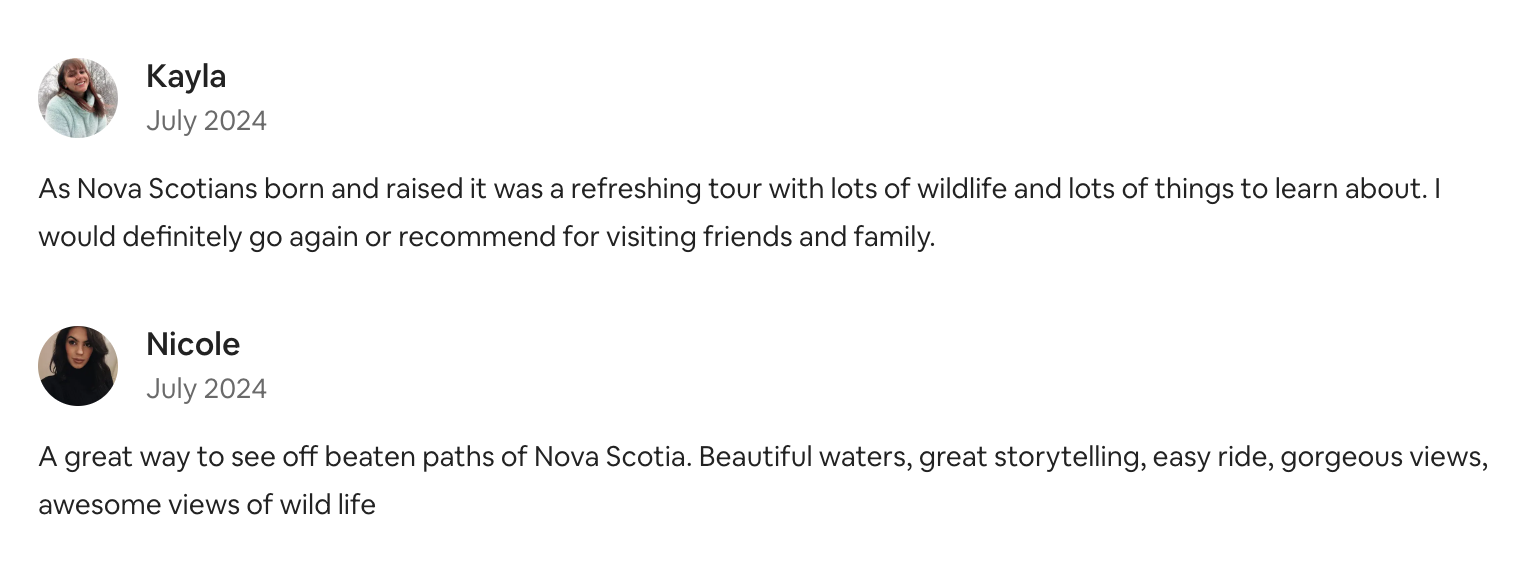
Task: Click the reviewer name Nicole
Action: click(x=193, y=345)
